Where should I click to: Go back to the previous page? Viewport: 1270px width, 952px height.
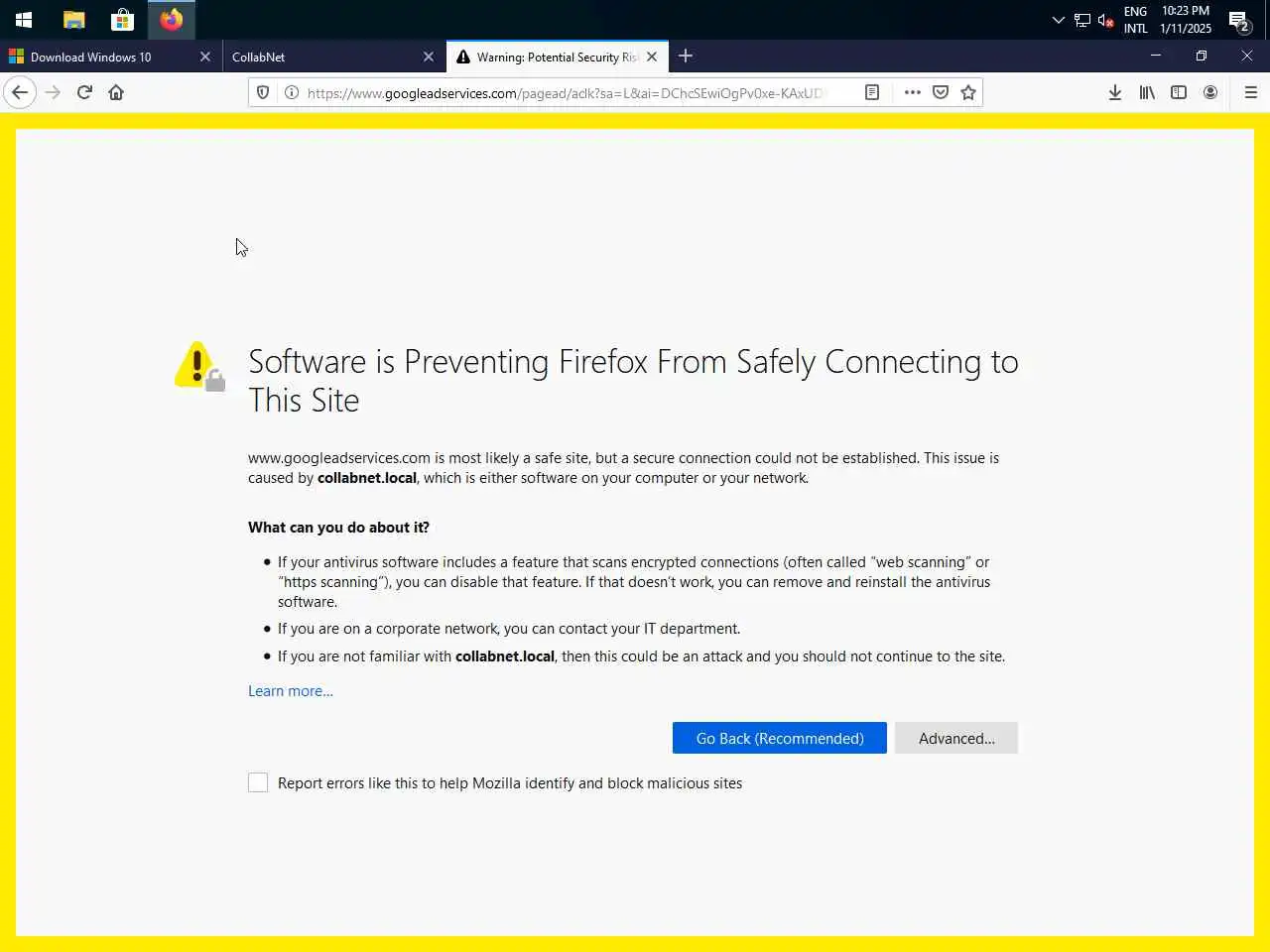point(20,92)
